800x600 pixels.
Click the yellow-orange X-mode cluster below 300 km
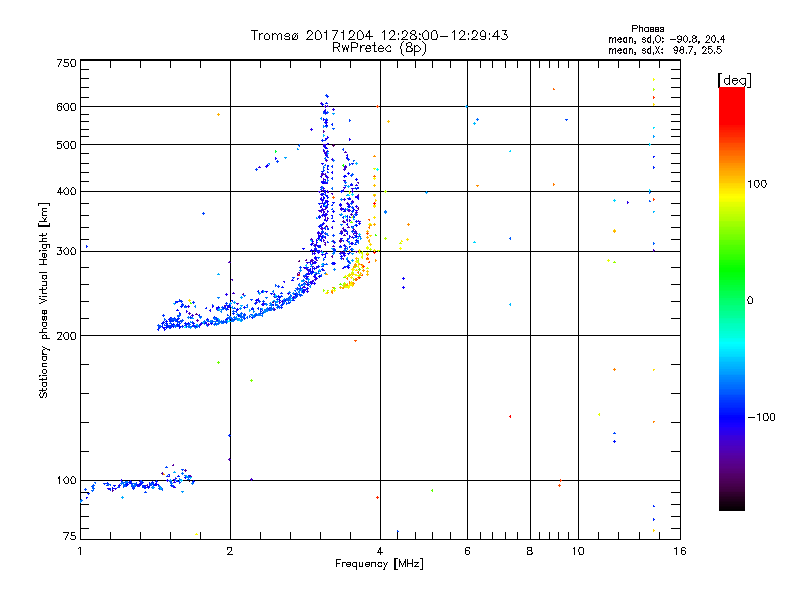pos(351,273)
